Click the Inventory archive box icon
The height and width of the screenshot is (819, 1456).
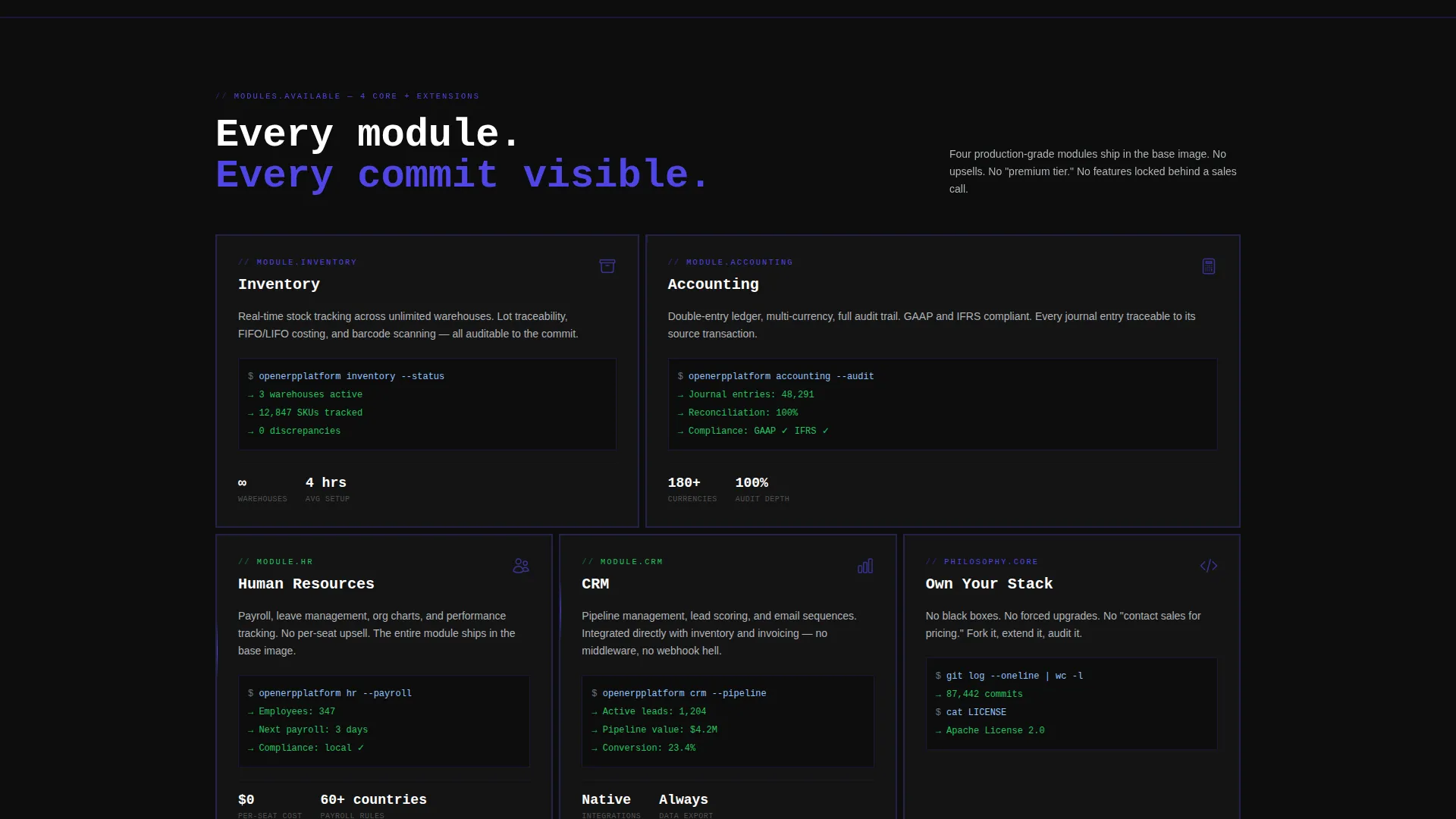coord(607,266)
